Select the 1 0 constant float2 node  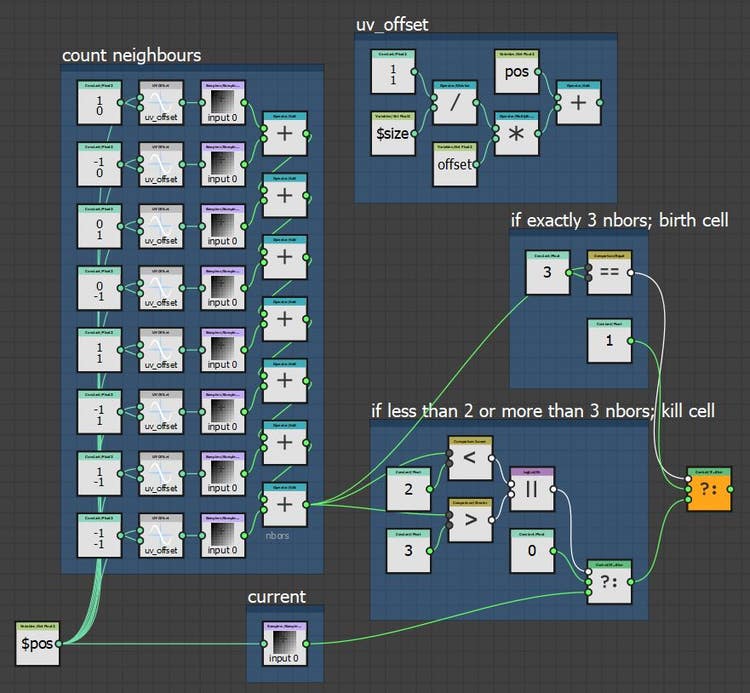tap(99, 102)
